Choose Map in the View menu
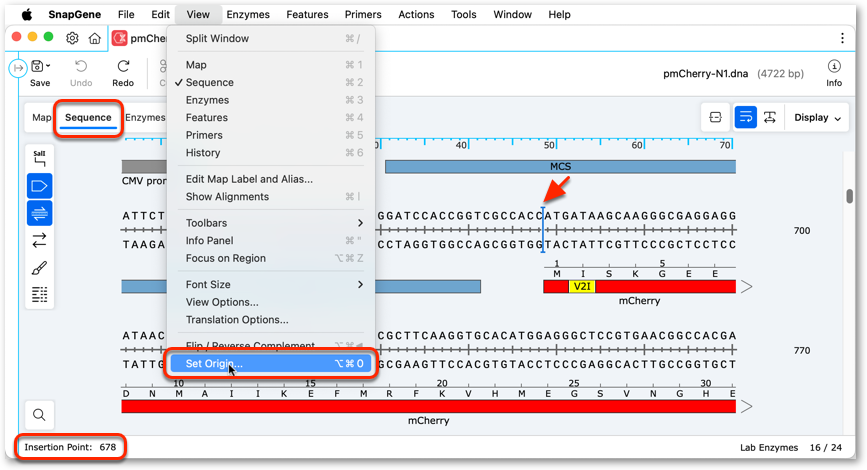The width and height of the screenshot is (867, 470). tap(271, 65)
